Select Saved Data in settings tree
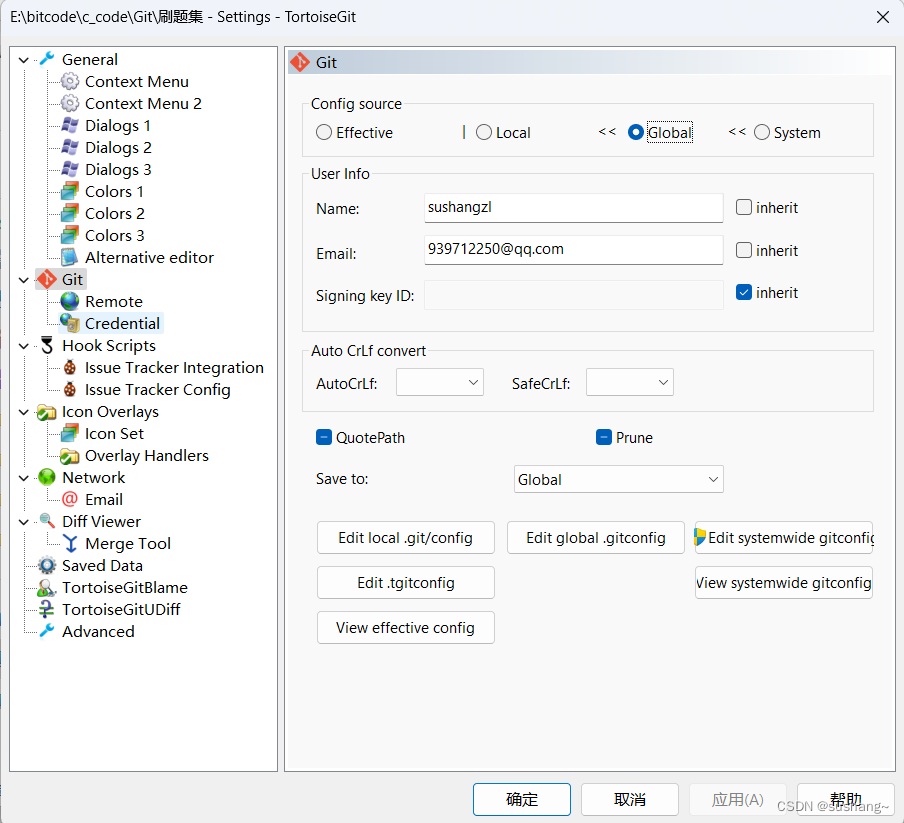The width and height of the screenshot is (904, 823). tap(102, 565)
